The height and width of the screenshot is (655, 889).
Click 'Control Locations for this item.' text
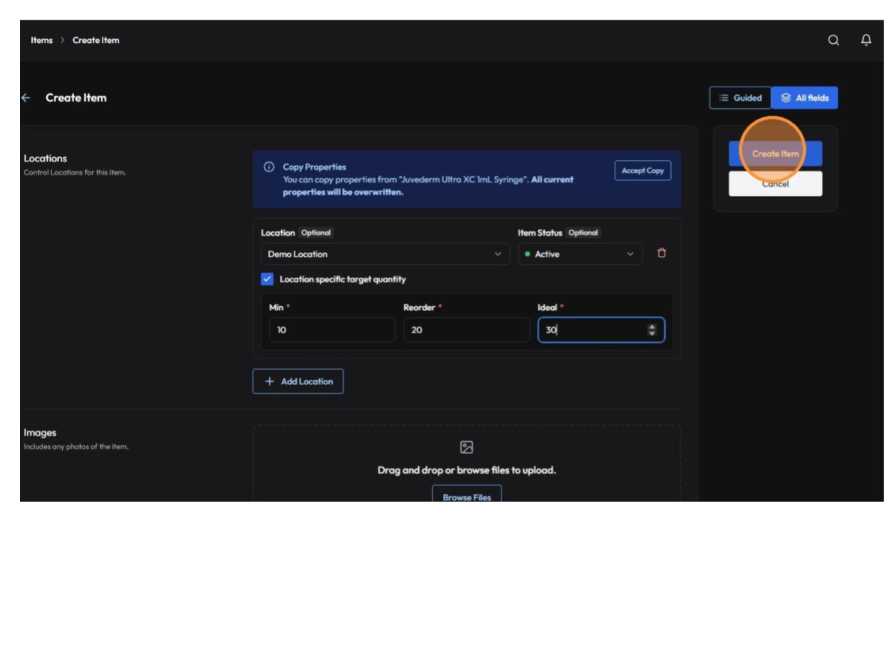(x=75, y=172)
